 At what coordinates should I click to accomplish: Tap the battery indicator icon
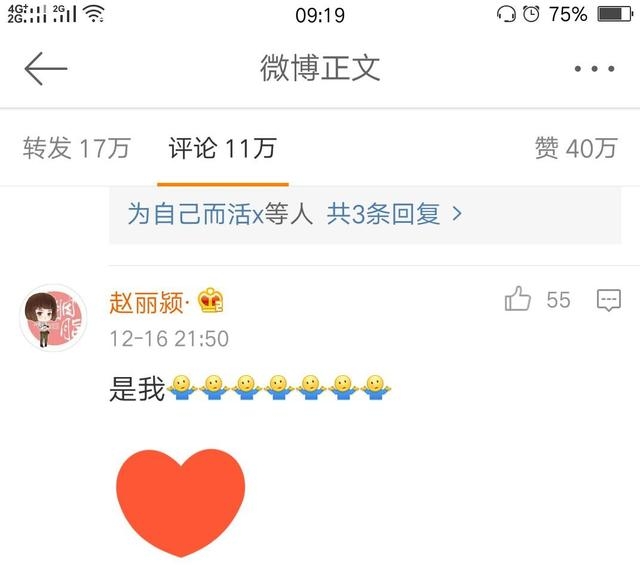tap(615, 14)
